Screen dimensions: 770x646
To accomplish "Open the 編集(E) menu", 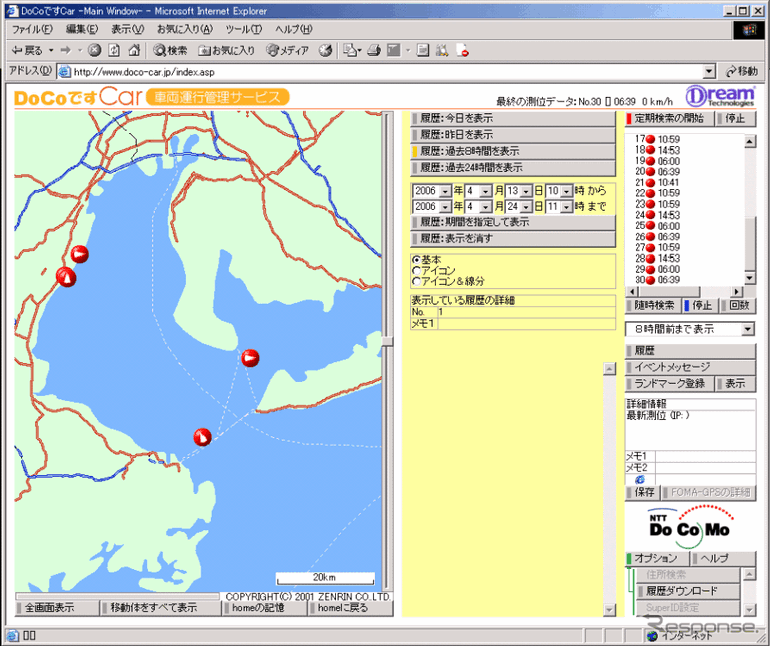I will click(82, 29).
